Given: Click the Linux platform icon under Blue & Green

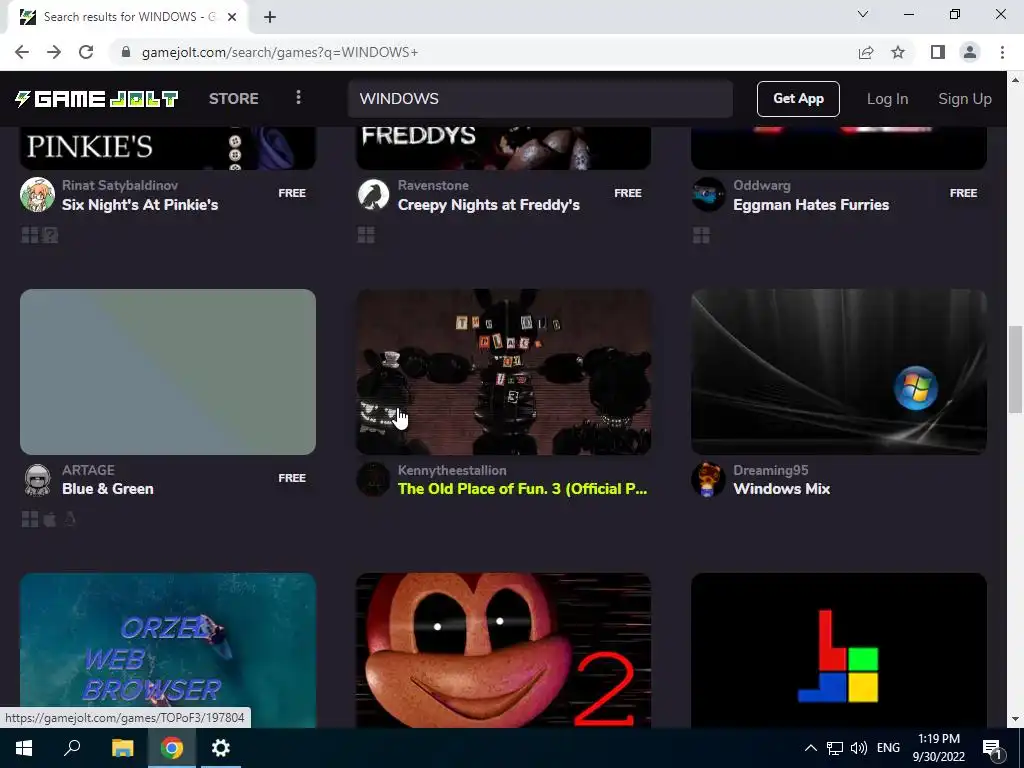Looking at the screenshot, I should tap(69, 519).
